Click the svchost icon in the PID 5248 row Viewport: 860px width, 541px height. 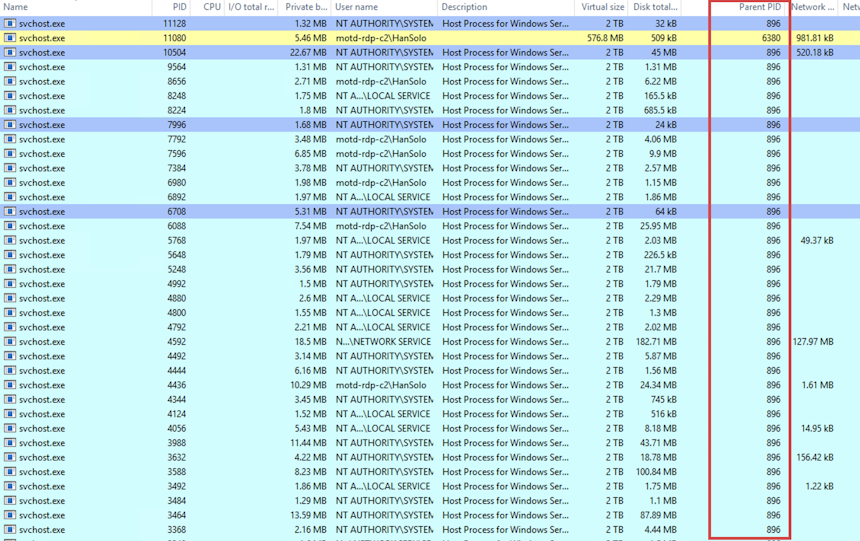click(x=10, y=269)
